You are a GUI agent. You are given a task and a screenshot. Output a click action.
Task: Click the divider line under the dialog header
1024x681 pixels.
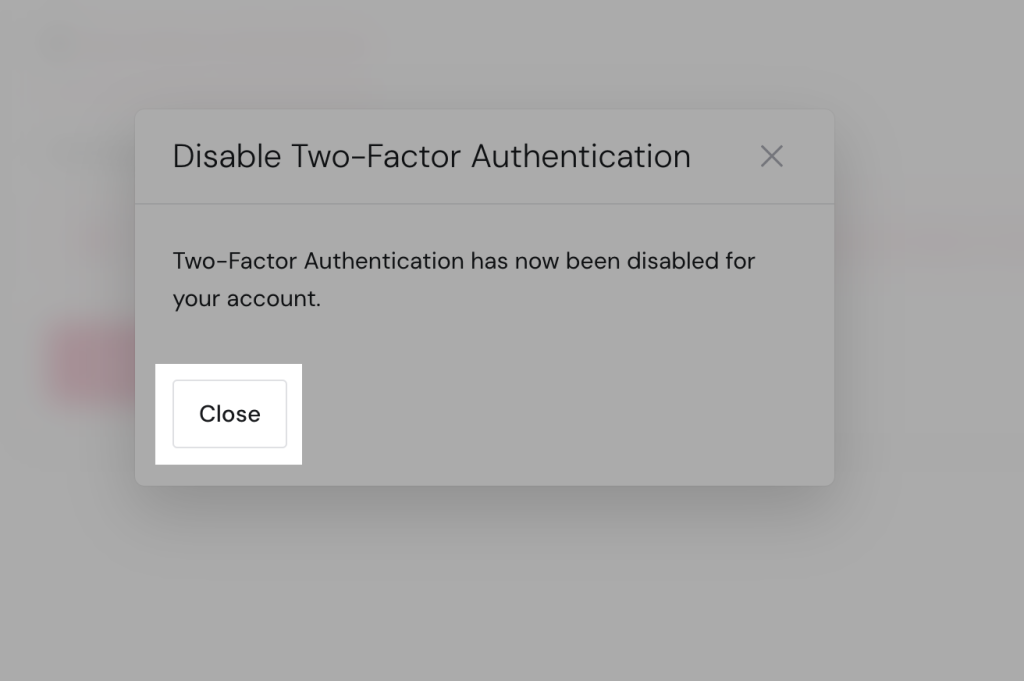pyautogui.click(x=484, y=204)
